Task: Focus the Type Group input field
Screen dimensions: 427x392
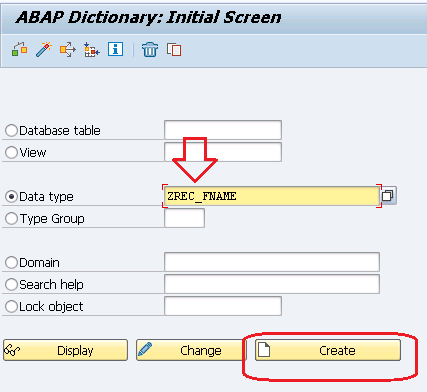Action: point(184,218)
